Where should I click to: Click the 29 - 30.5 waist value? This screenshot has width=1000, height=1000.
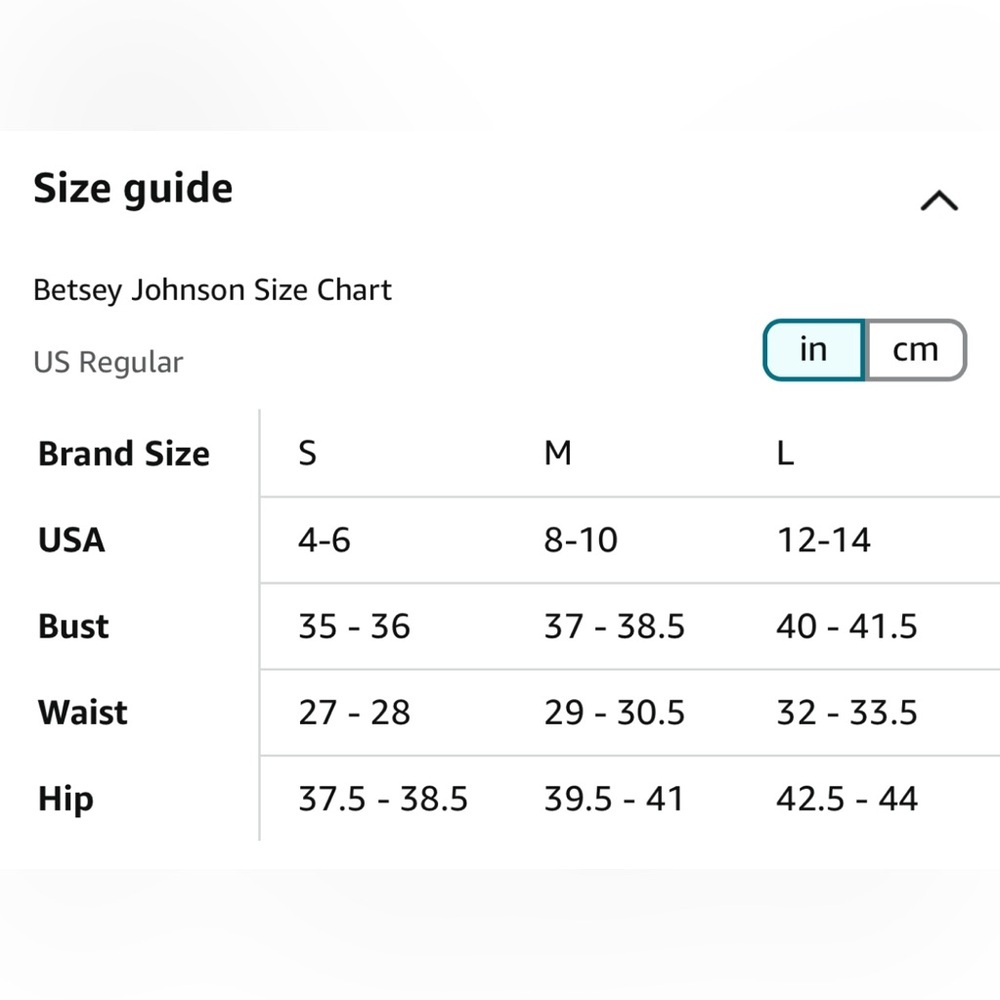614,712
